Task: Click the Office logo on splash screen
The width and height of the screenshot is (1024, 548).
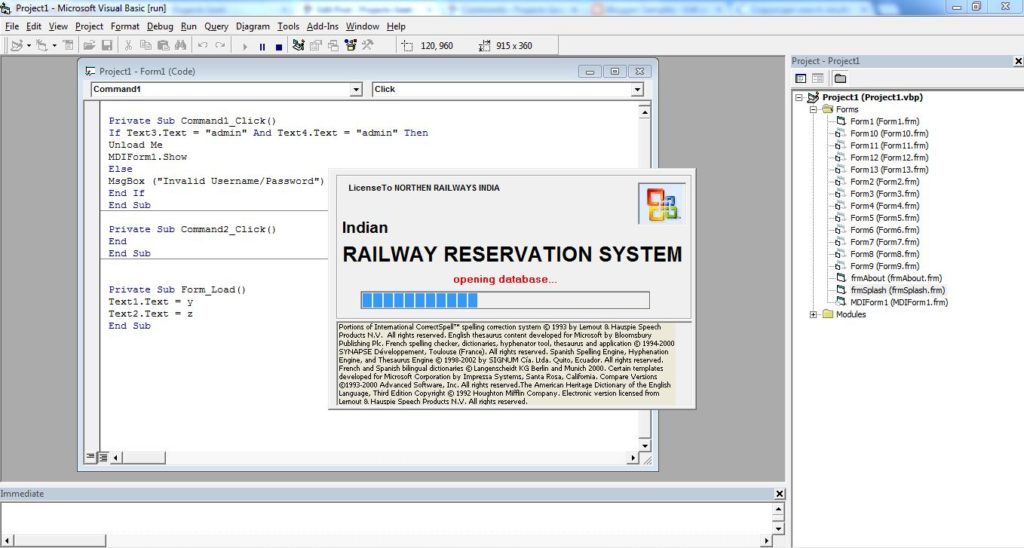Action: point(662,204)
